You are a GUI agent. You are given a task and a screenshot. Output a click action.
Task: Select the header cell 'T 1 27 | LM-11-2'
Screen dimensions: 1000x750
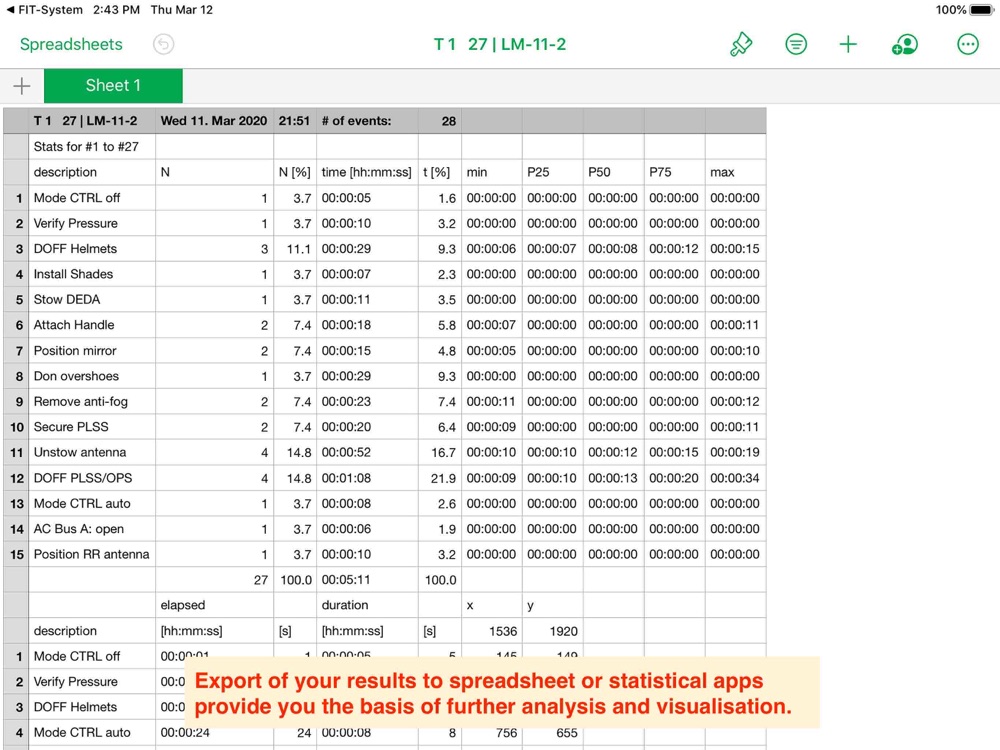tap(92, 121)
